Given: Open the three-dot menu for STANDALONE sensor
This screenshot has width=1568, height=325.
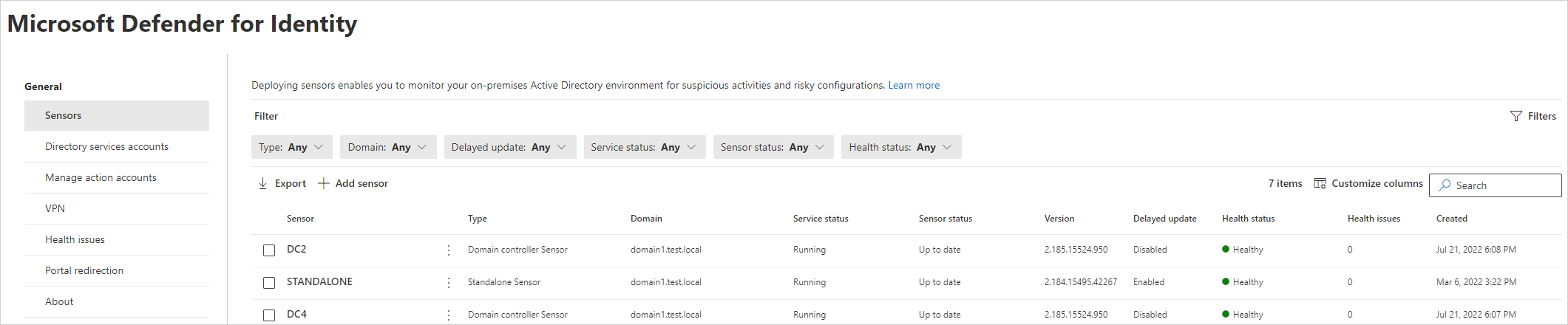Looking at the screenshot, I should point(449,283).
